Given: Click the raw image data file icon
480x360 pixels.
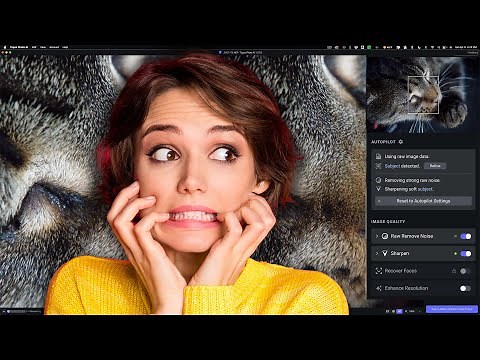Looking at the screenshot, I should pos(378,156).
